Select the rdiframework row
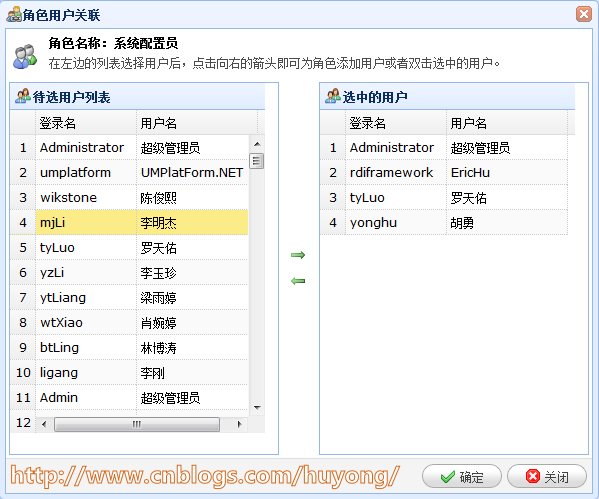The height and width of the screenshot is (499, 599). [x=444, y=172]
